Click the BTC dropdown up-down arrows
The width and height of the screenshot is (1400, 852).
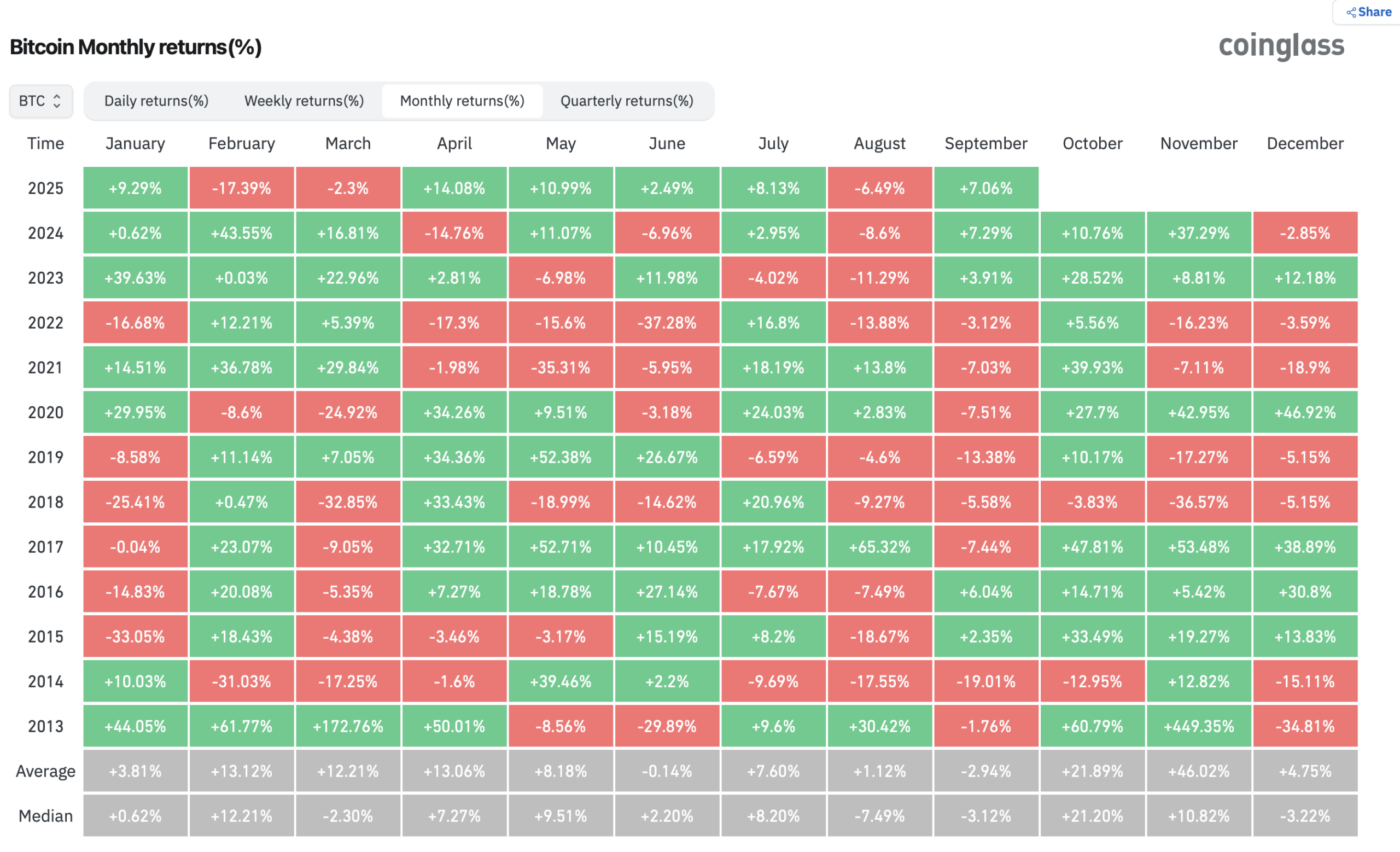point(57,101)
